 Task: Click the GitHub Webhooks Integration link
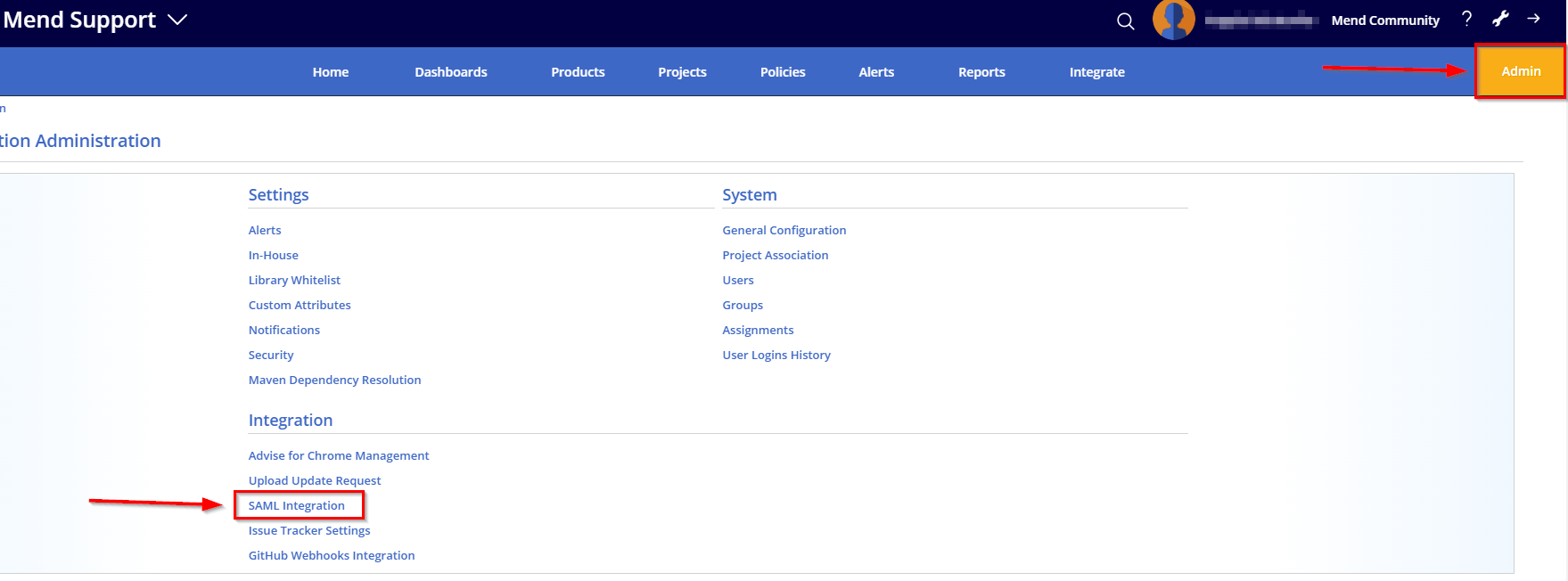[x=331, y=555]
